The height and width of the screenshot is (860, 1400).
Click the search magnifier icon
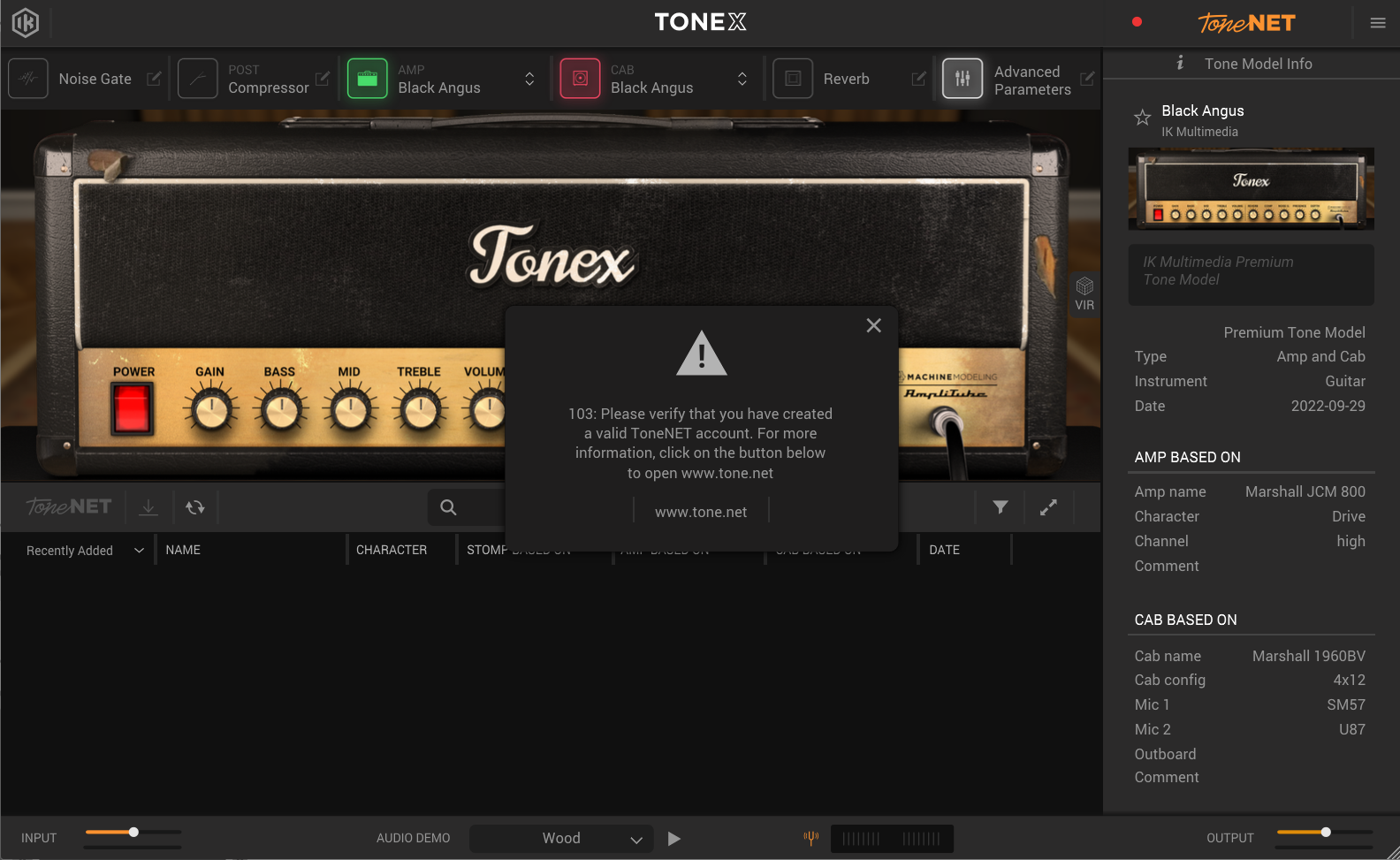[x=448, y=507]
